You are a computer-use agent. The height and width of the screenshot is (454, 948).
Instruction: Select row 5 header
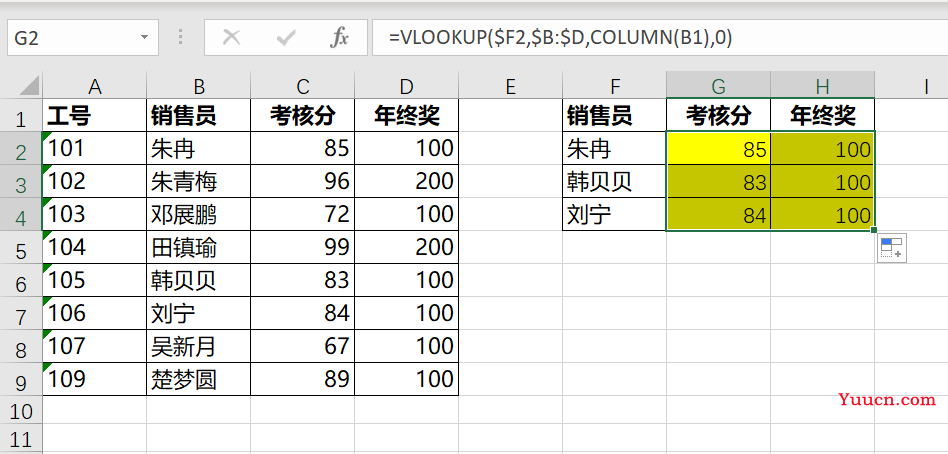pos(21,247)
